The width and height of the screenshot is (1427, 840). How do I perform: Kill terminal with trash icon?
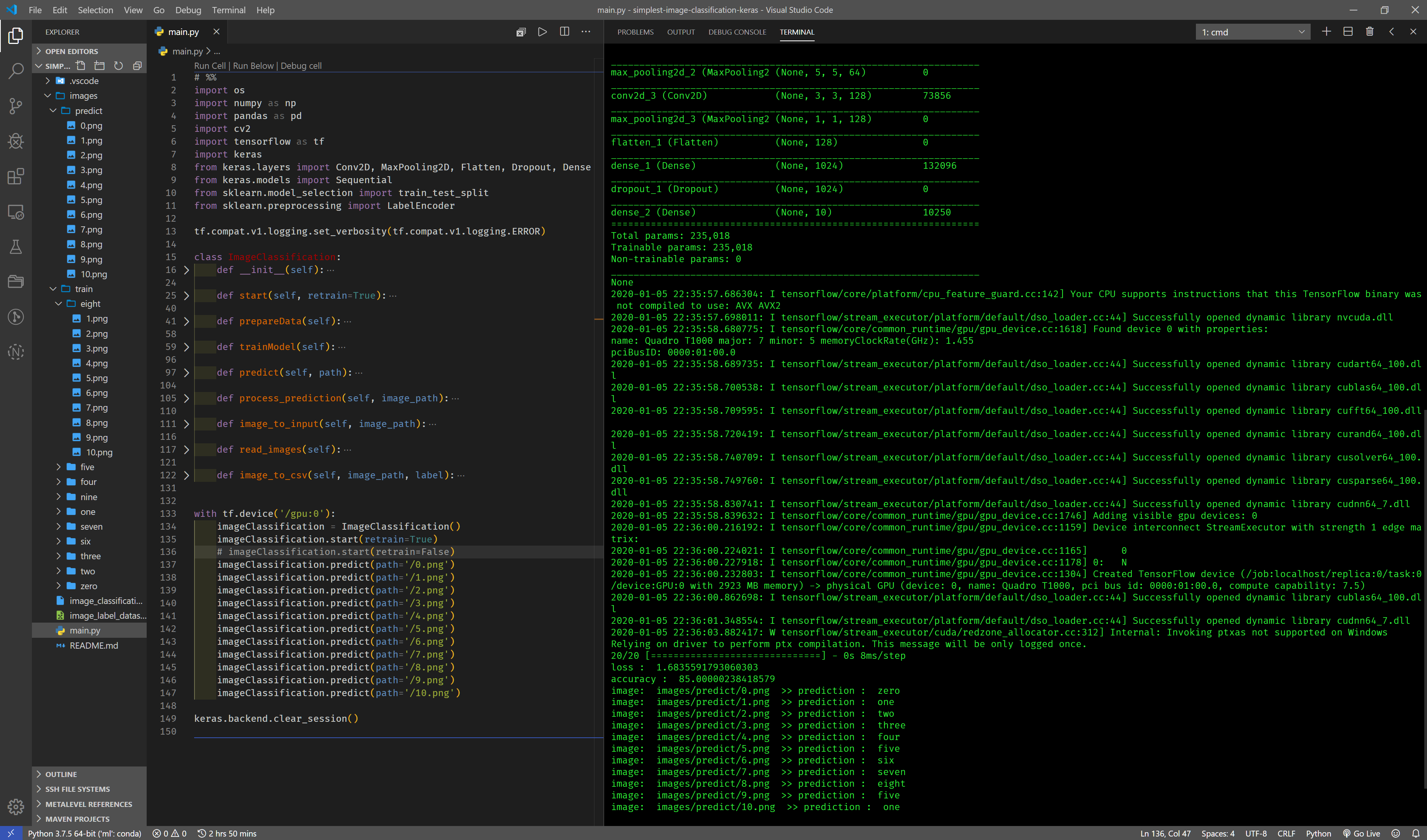[1369, 32]
